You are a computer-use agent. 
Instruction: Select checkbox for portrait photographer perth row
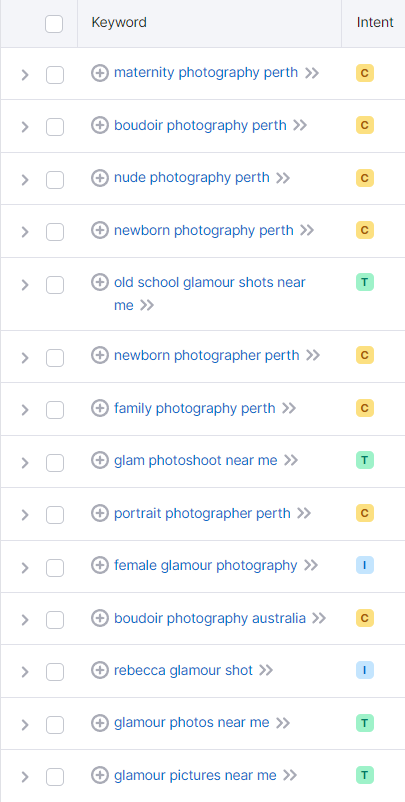55,515
